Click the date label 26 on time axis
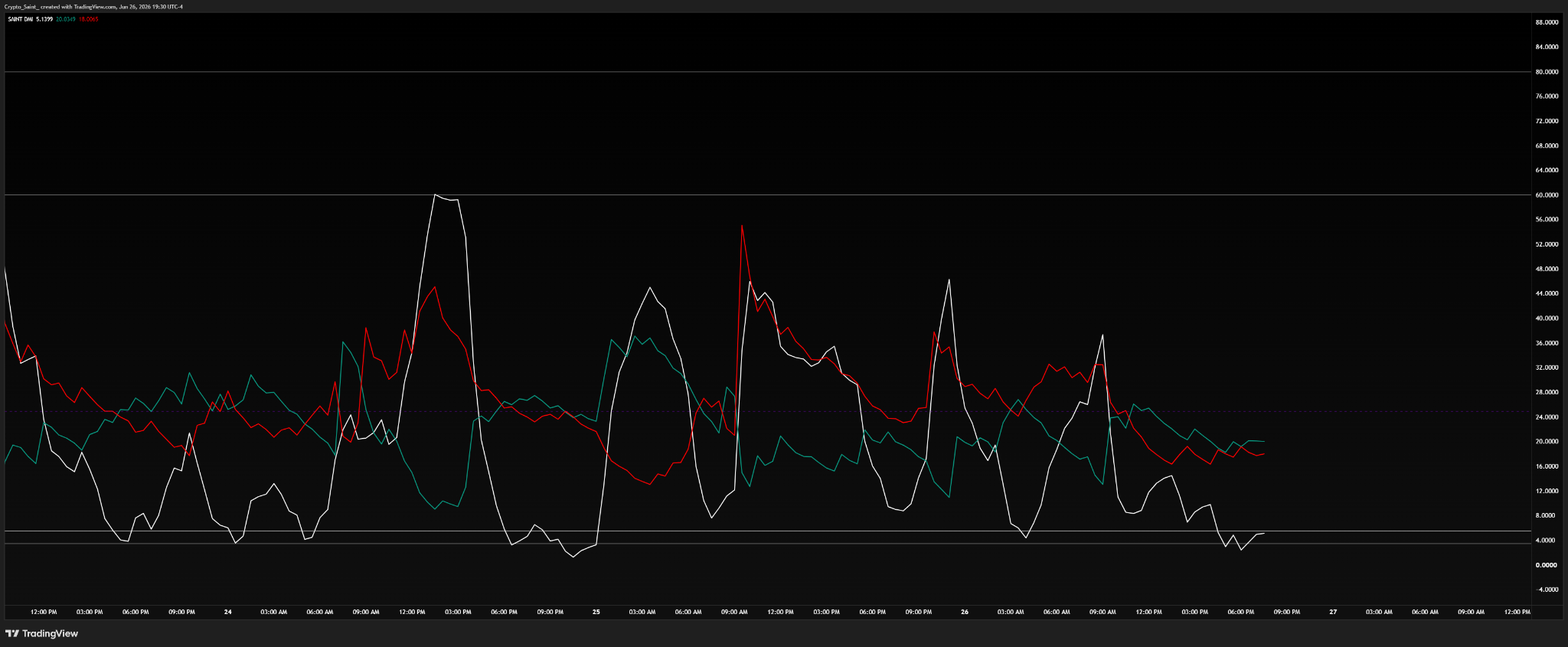 point(965,612)
